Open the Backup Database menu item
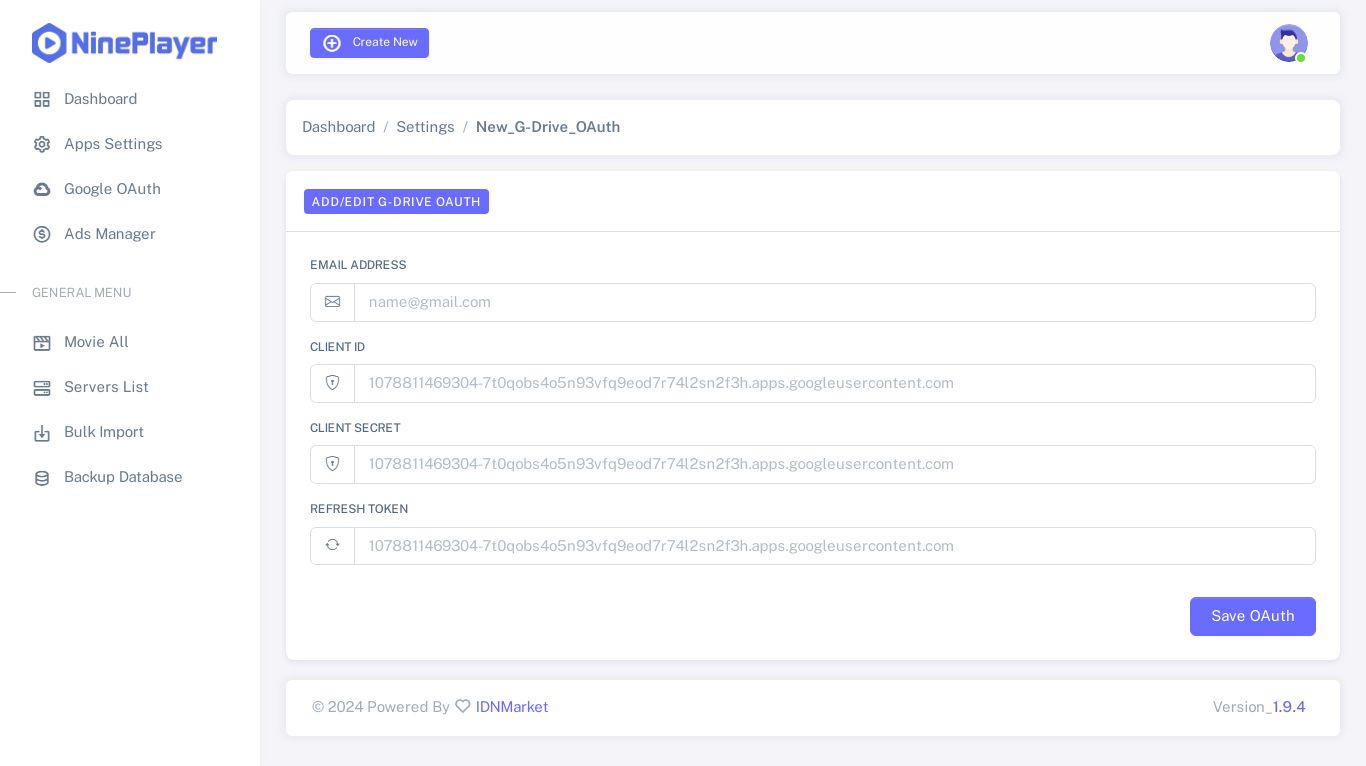The height and width of the screenshot is (766, 1366). 123,477
